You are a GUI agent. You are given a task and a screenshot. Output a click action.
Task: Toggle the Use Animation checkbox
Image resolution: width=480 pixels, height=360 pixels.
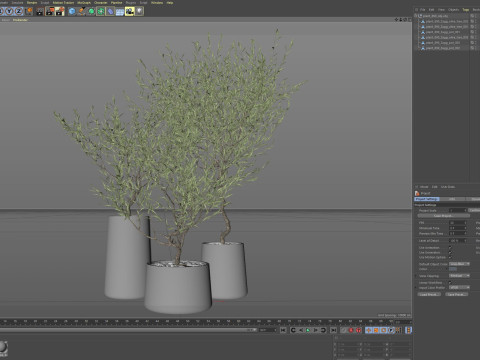pyautogui.click(x=450, y=248)
